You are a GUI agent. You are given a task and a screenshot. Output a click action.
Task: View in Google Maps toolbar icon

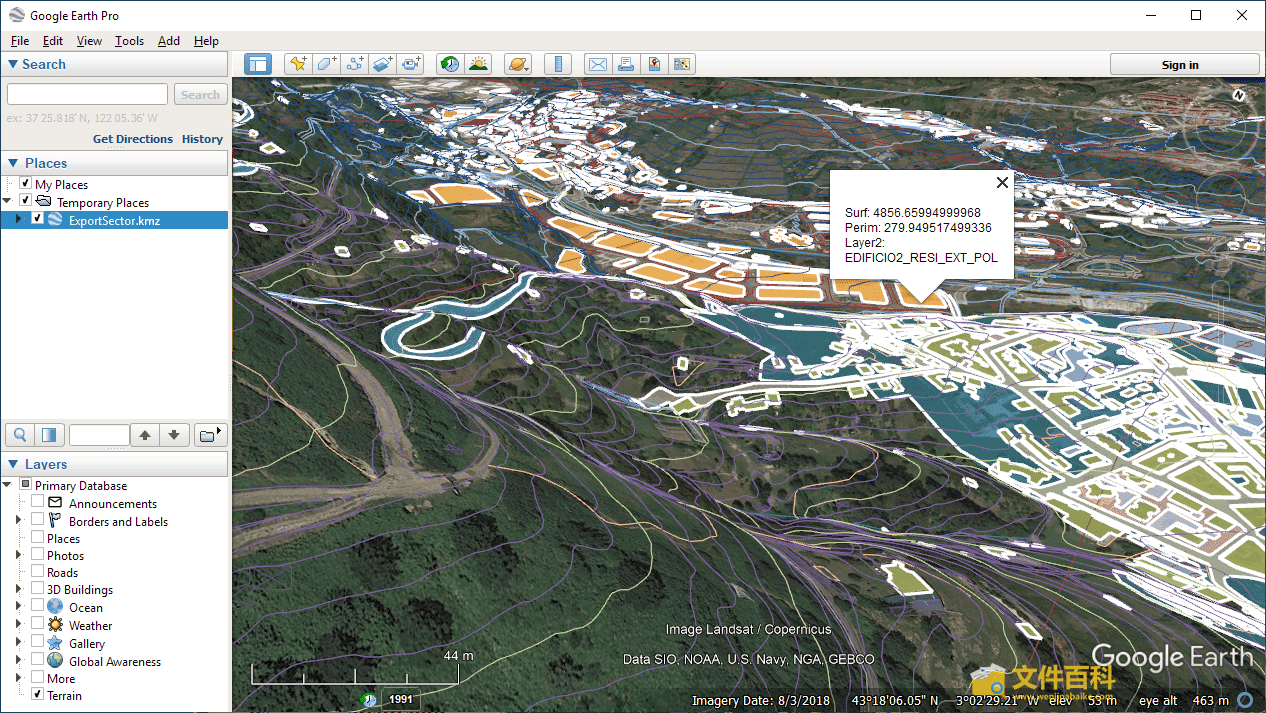(682, 64)
